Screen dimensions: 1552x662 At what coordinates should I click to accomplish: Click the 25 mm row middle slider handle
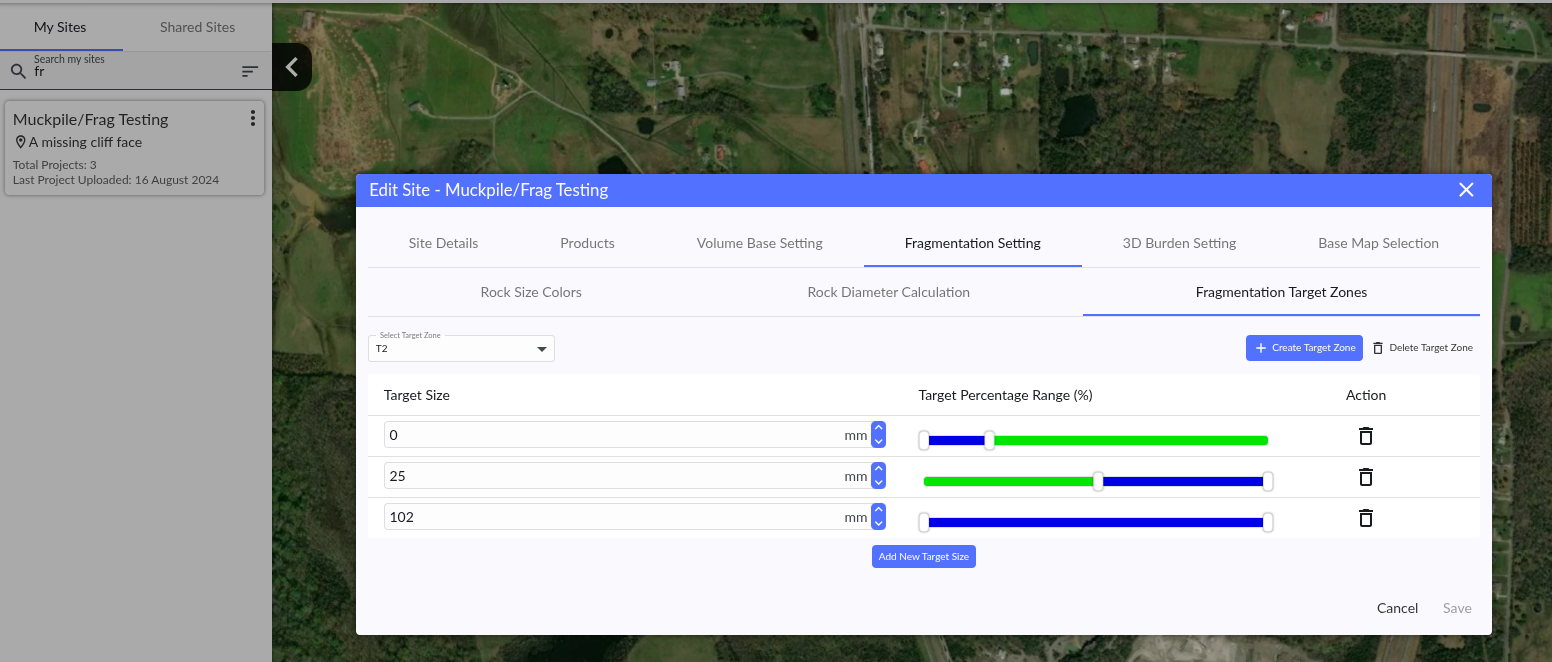(x=1098, y=481)
